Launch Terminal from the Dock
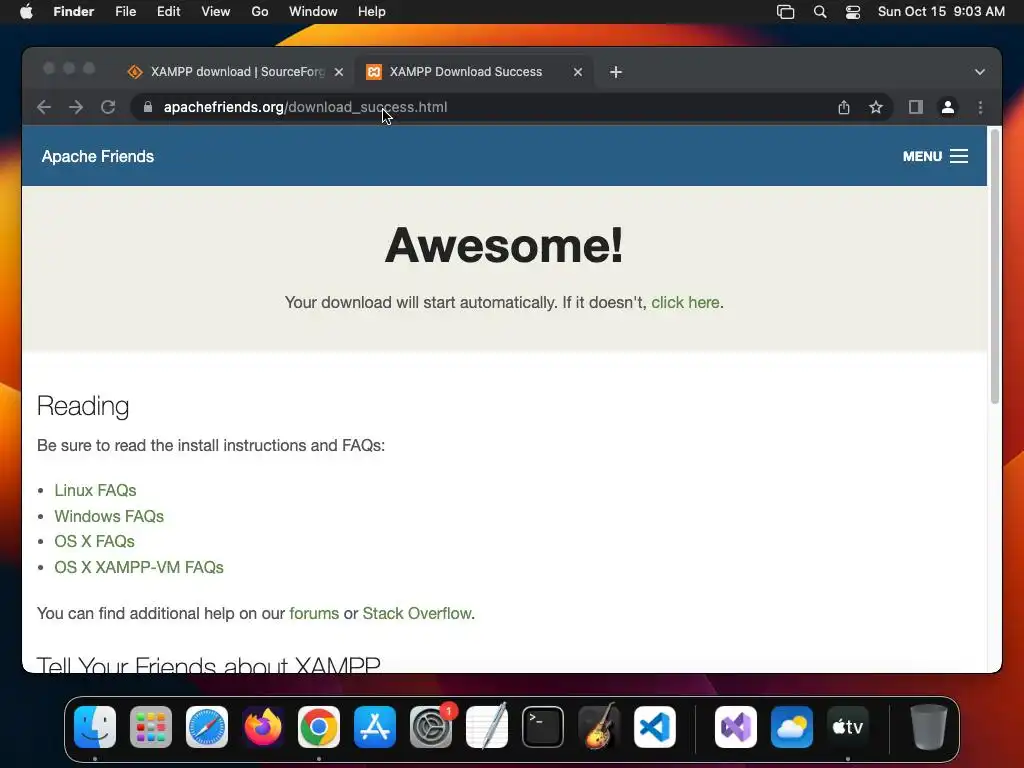The width and height of the screenshot is (1024, 768). pyautogui.click(x=543, y=727)
